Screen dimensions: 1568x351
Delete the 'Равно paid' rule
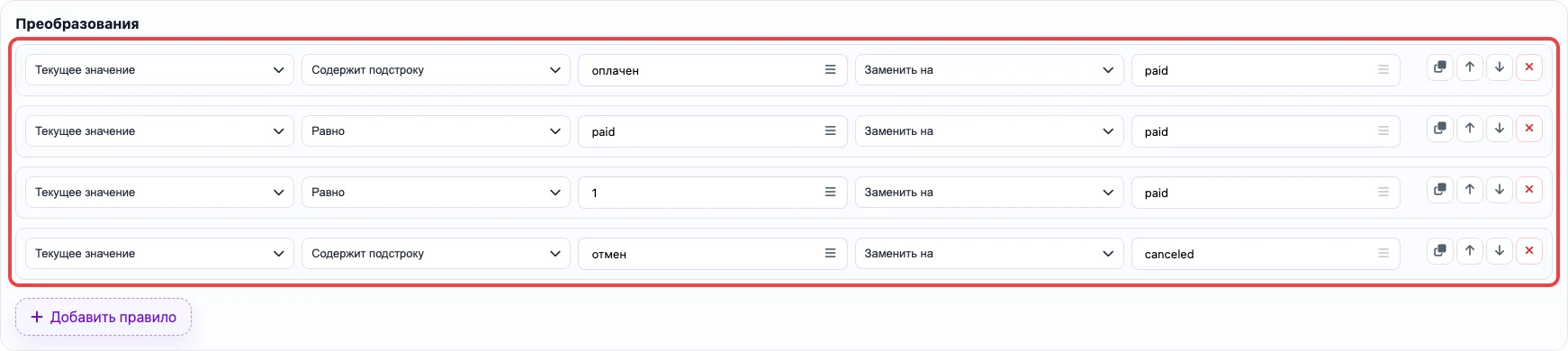(1529, 129)
